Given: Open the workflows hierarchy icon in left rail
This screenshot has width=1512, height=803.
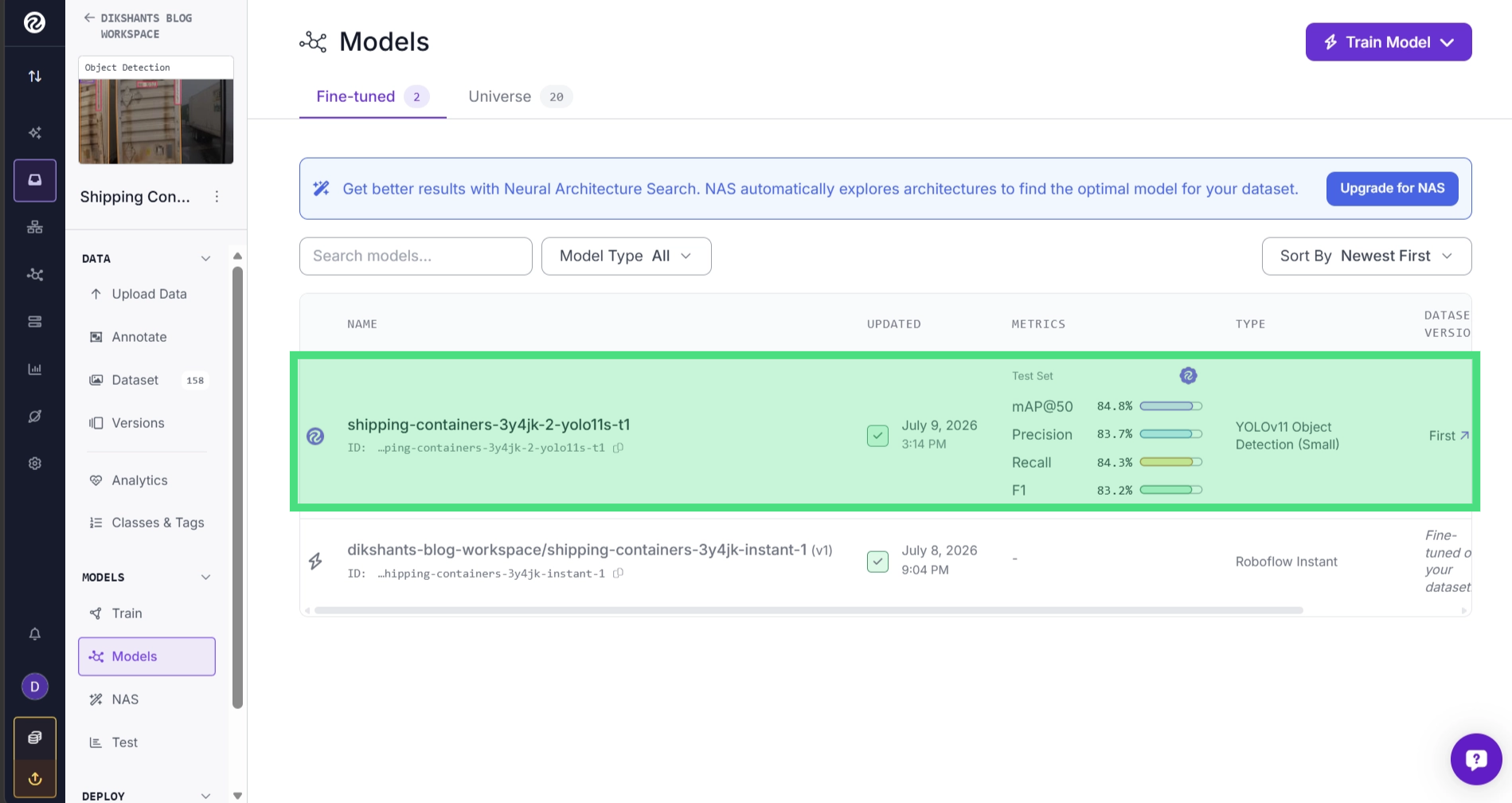Looking at the screenshot, I should [x=35, y=227].
